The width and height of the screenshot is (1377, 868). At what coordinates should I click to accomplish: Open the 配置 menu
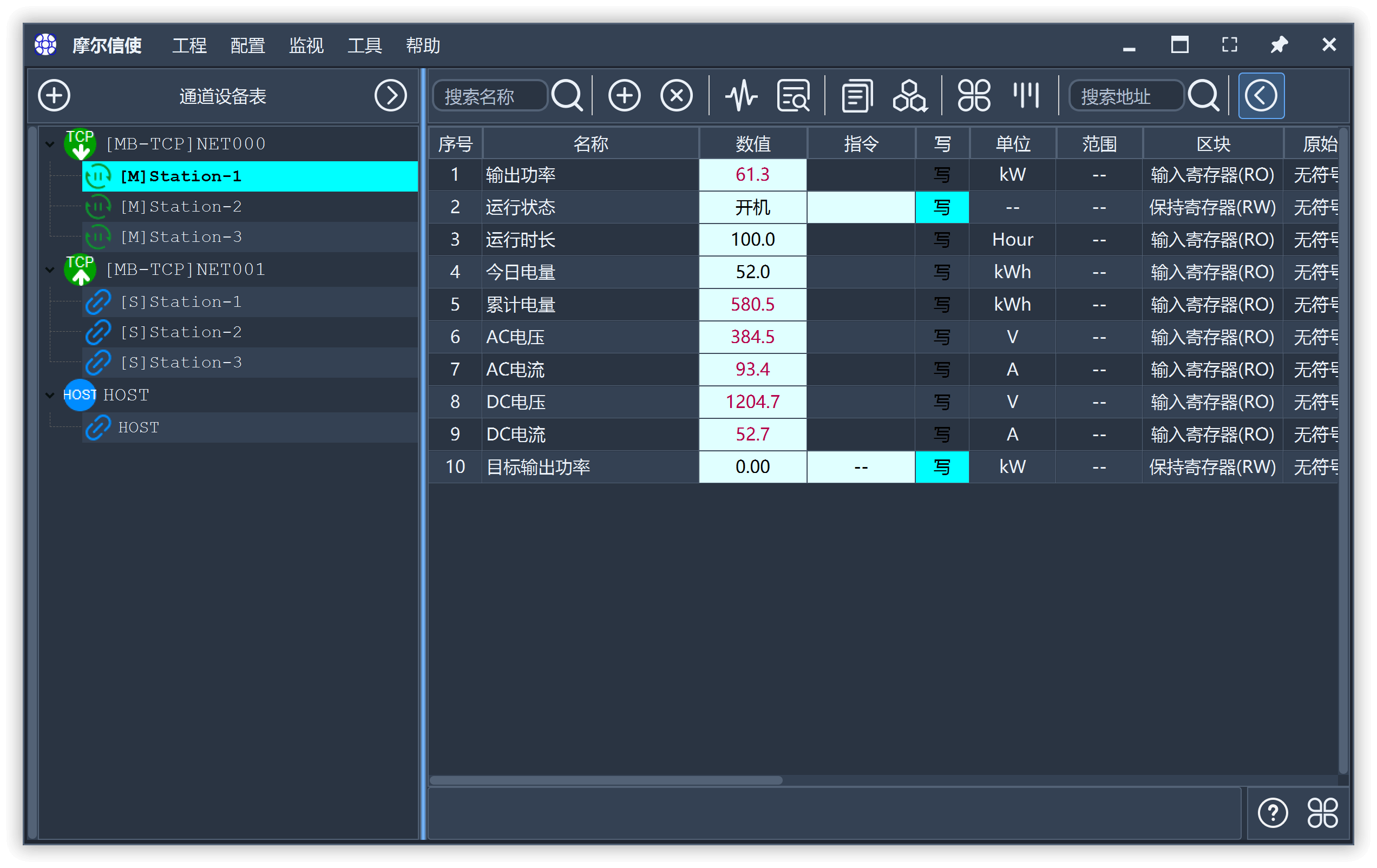(247, 45)
